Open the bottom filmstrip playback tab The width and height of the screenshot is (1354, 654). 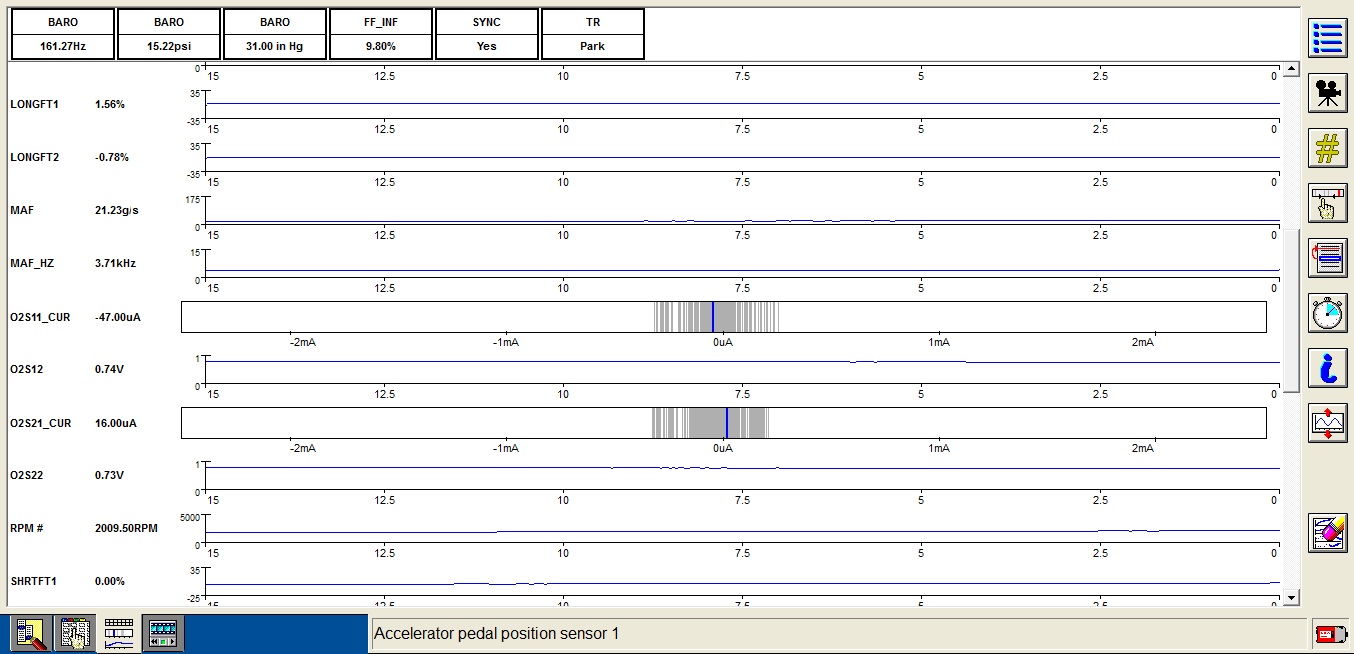tap(162, 634)
